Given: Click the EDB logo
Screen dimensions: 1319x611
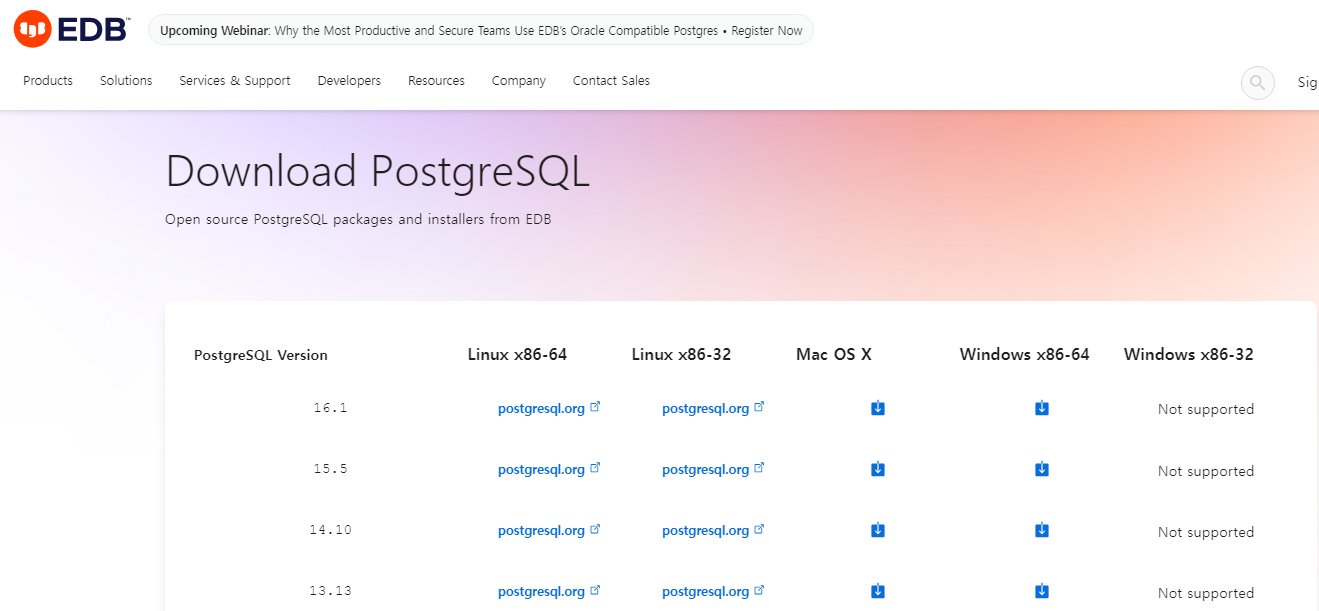Looking at the screenshot, I should (71, 29).
